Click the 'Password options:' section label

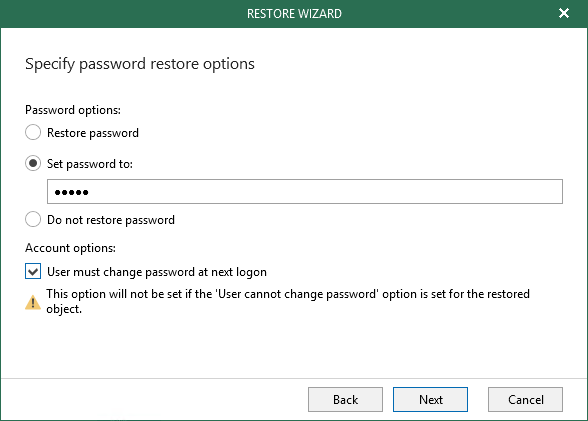(73, 110)
